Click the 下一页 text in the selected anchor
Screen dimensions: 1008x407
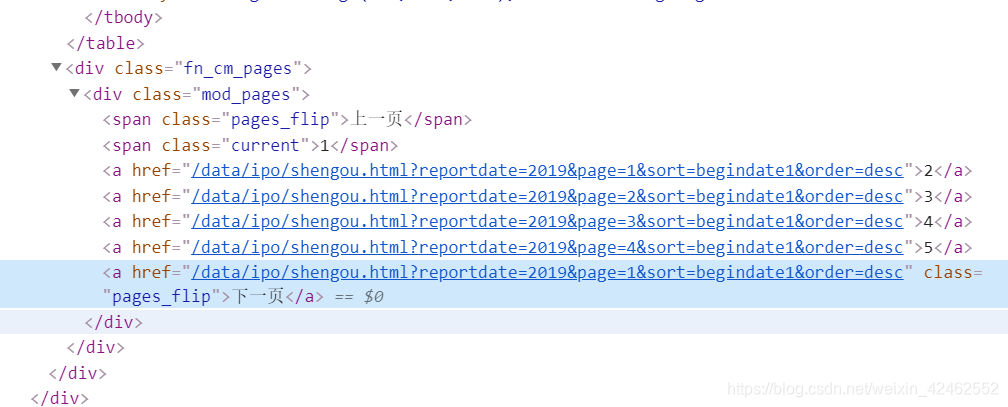point(257,296)
